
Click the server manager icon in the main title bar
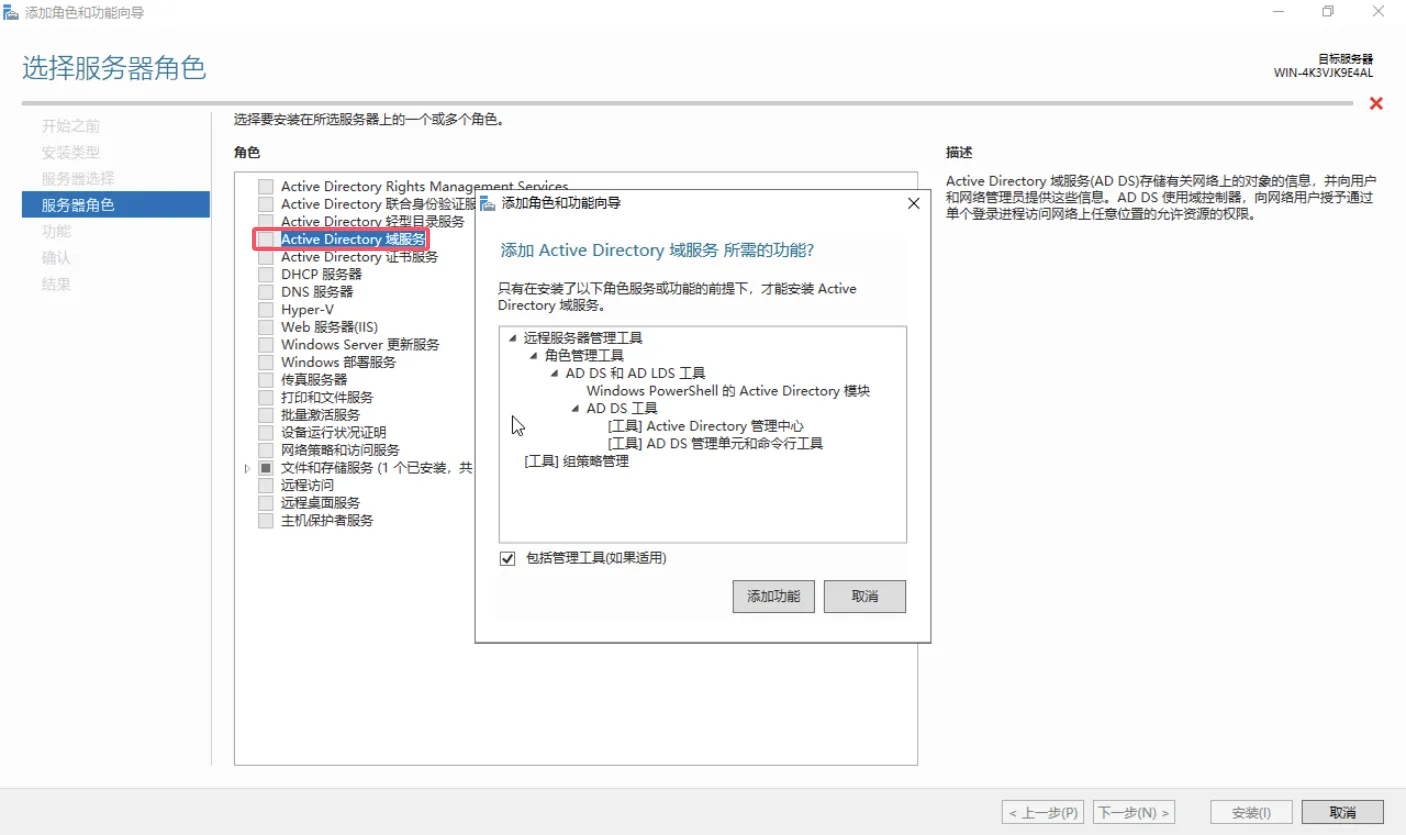(11, 13)
